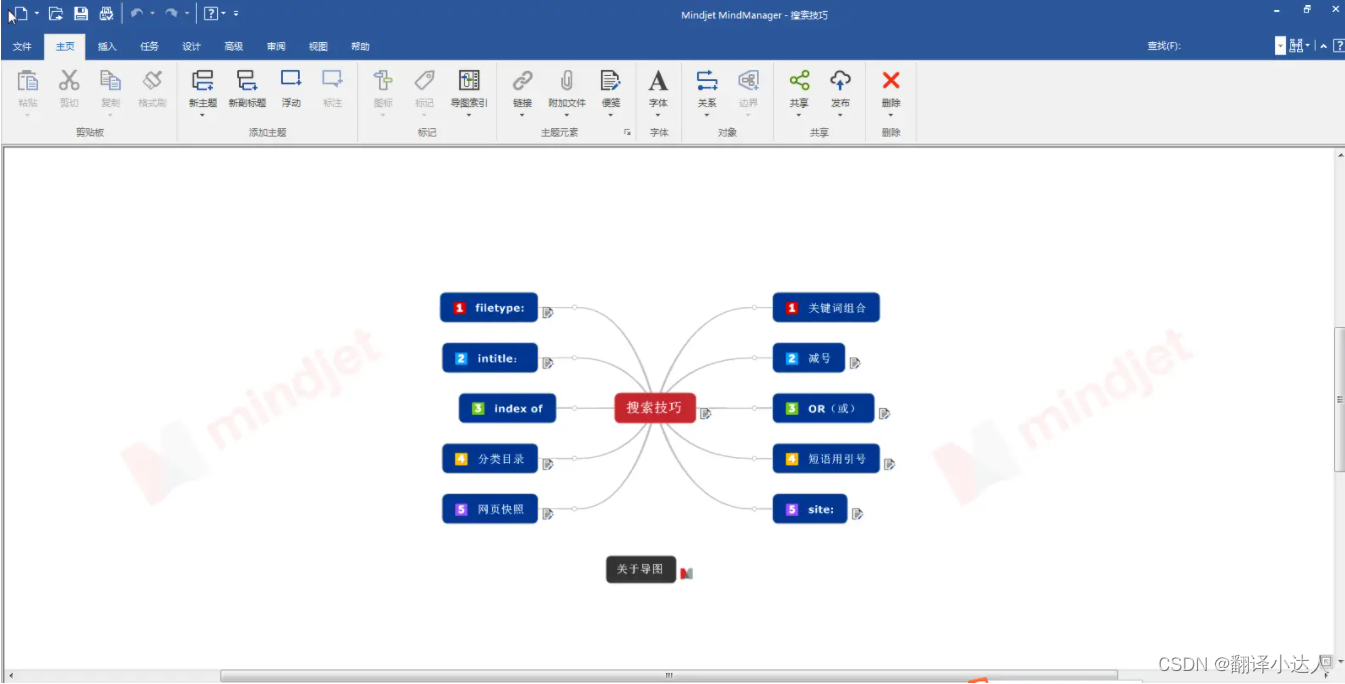Click the Callout (标注) icon
1345x684 pixels.
(x=332, y=80)
